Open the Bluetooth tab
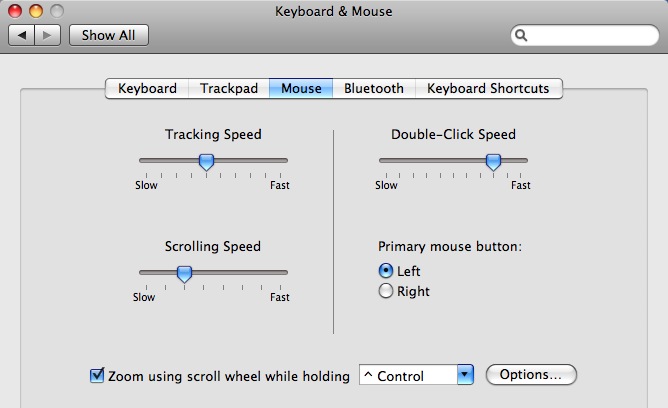Viewport: 668px width, 408px height. click(x=374, y=89)
